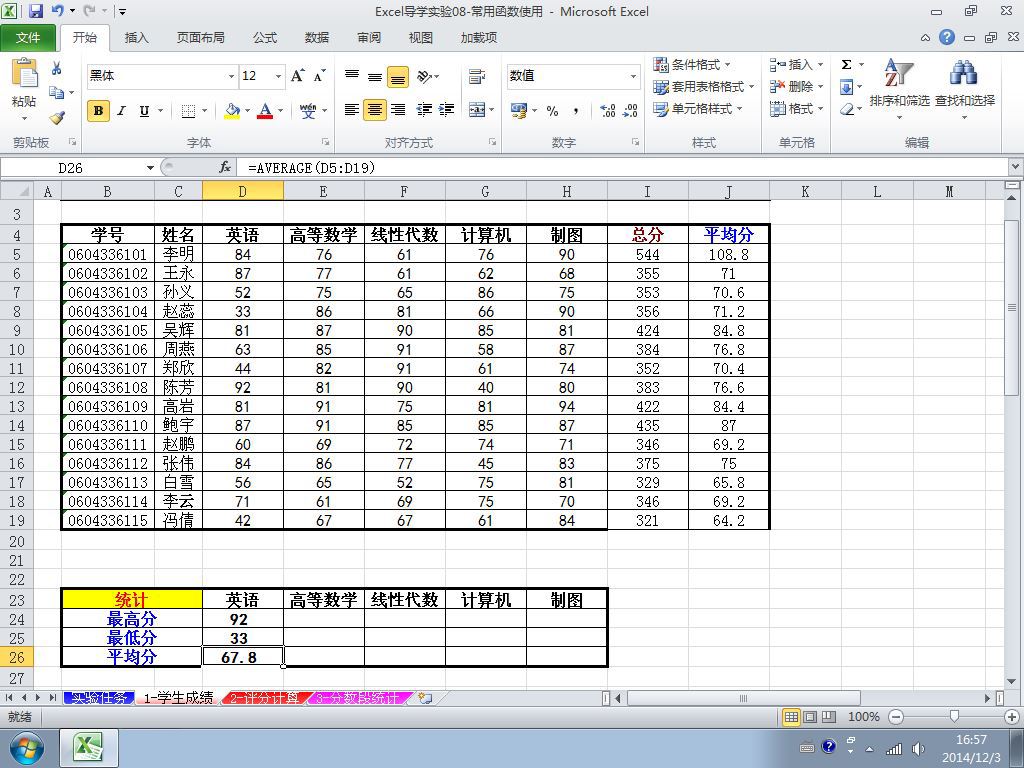The image size is (1024, 768).
Task: Expand the formula bar chevron
Action: coord(1016,168)
